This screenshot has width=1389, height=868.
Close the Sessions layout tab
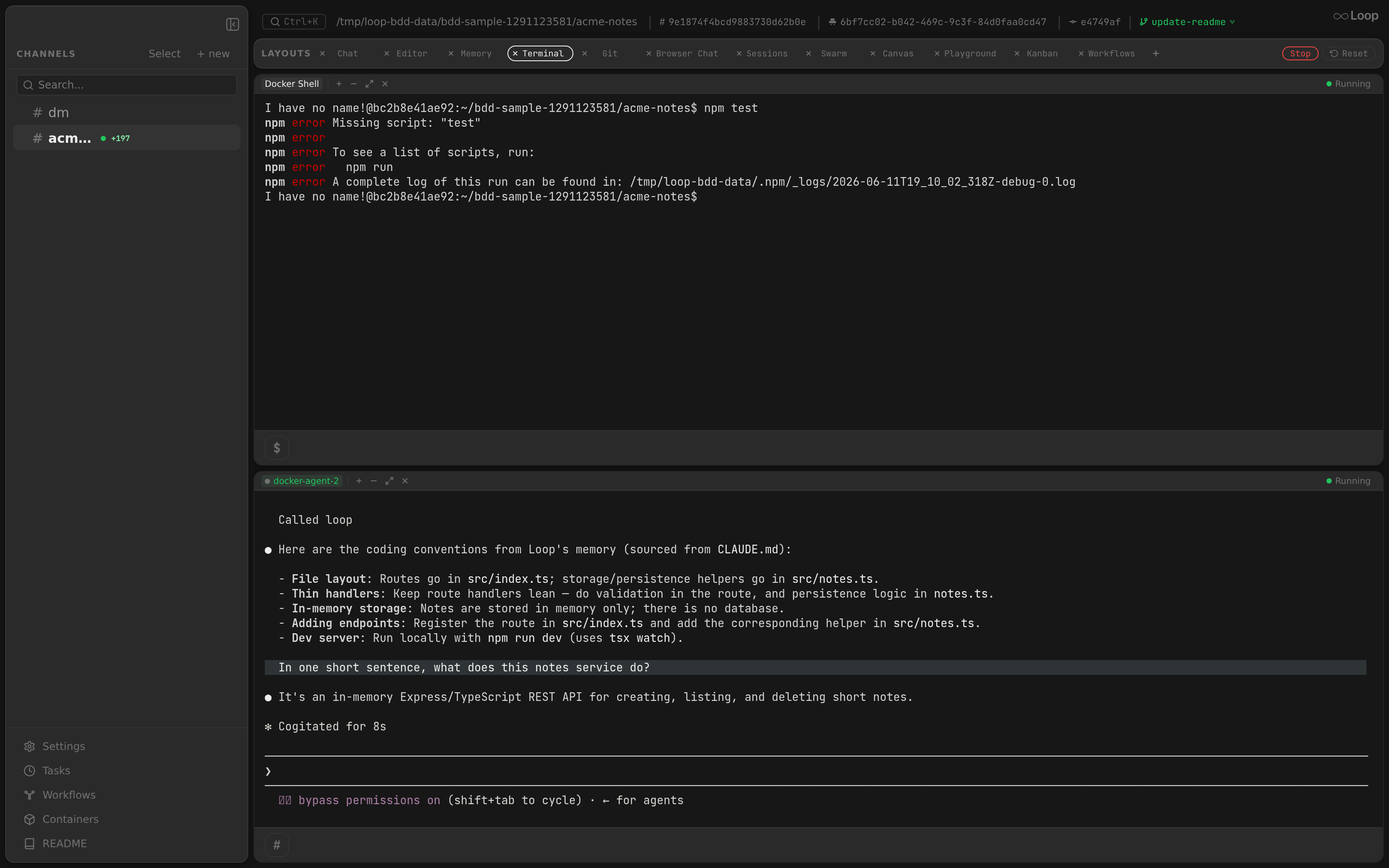[x=739, y=53]
